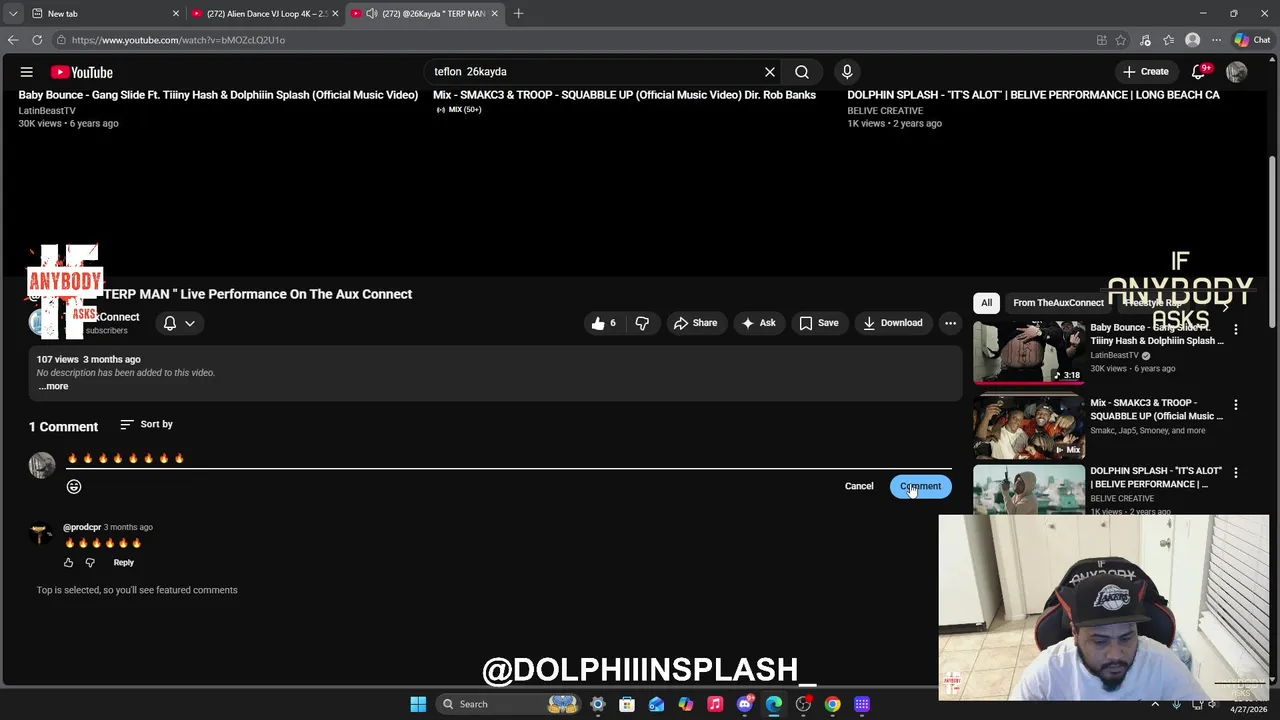Open more video actions (three dots)
Screen dimensions: 1280x720
tap(950, 323)
